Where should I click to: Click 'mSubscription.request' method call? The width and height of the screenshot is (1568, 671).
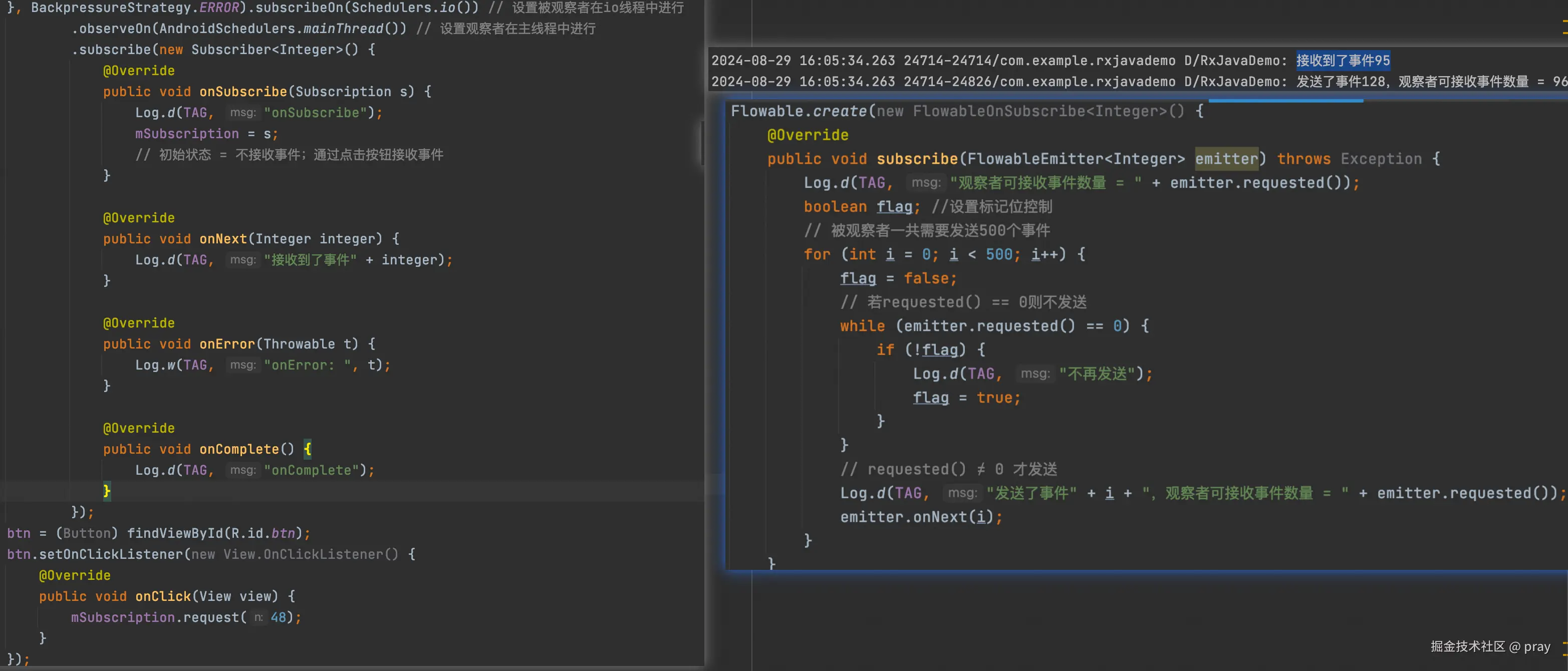[157, 617]
